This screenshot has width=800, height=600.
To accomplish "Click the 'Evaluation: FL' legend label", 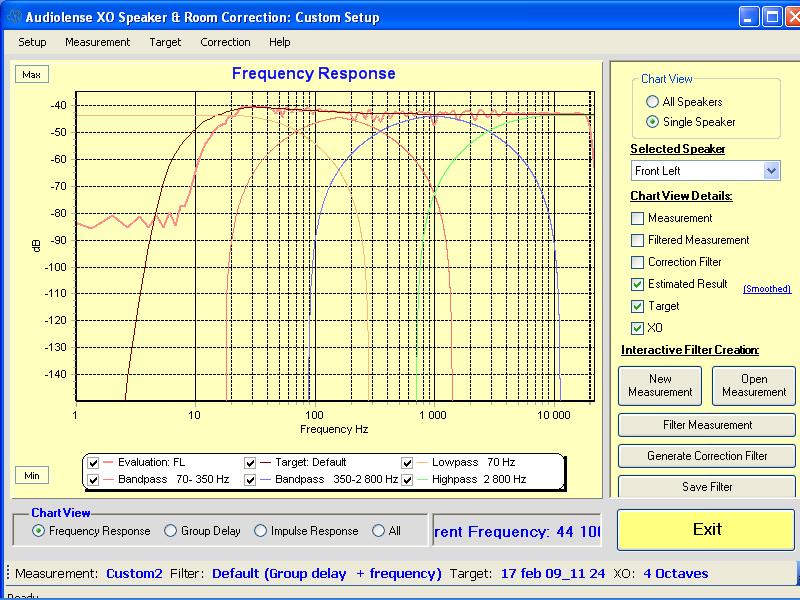I will 152,462.
